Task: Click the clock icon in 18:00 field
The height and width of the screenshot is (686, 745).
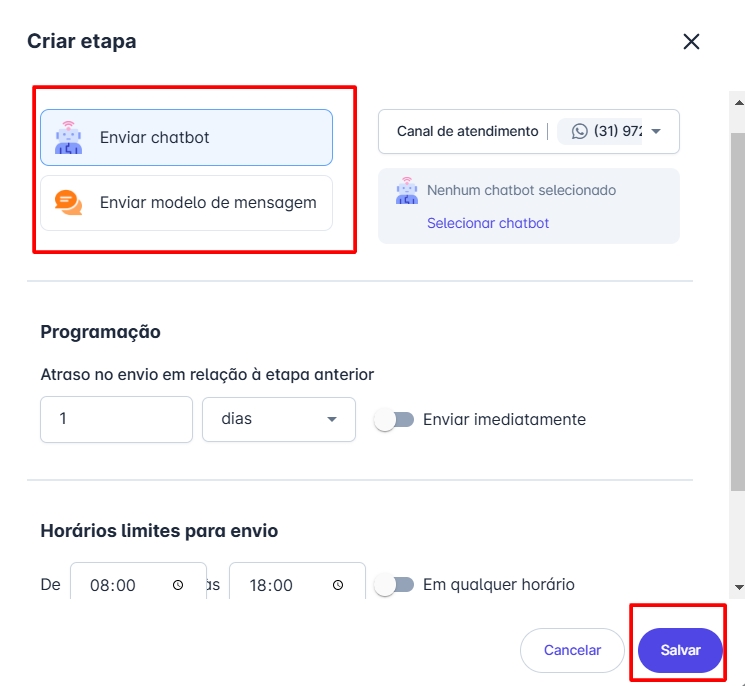Action: [338, 585]
